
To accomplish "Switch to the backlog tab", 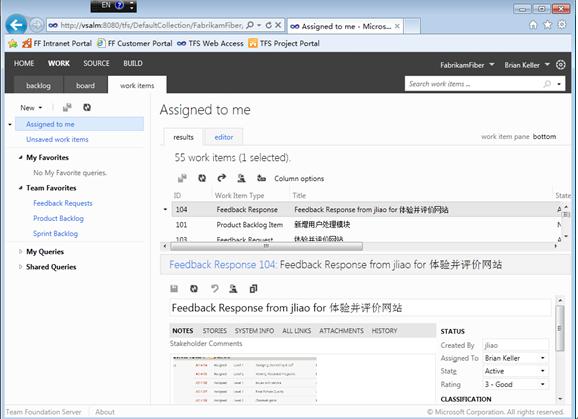I will tap(38, 85).
